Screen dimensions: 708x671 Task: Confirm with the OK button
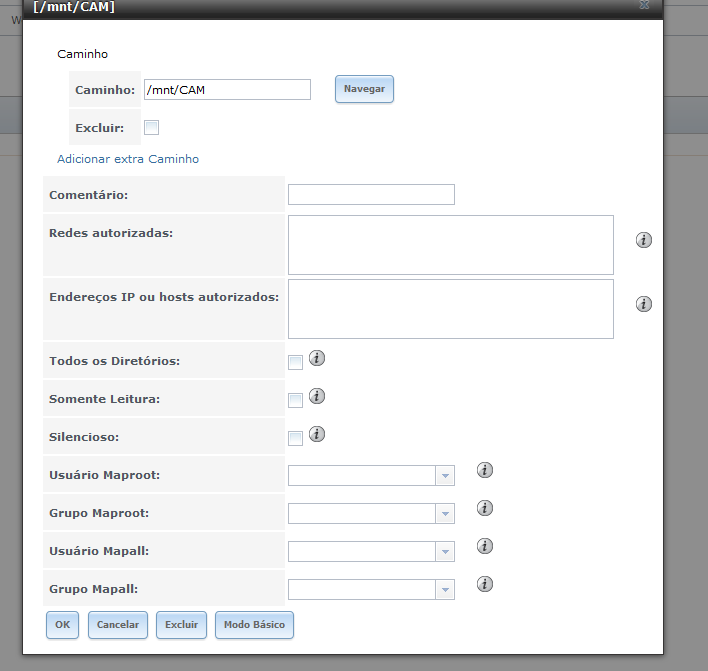click(62, 625)
